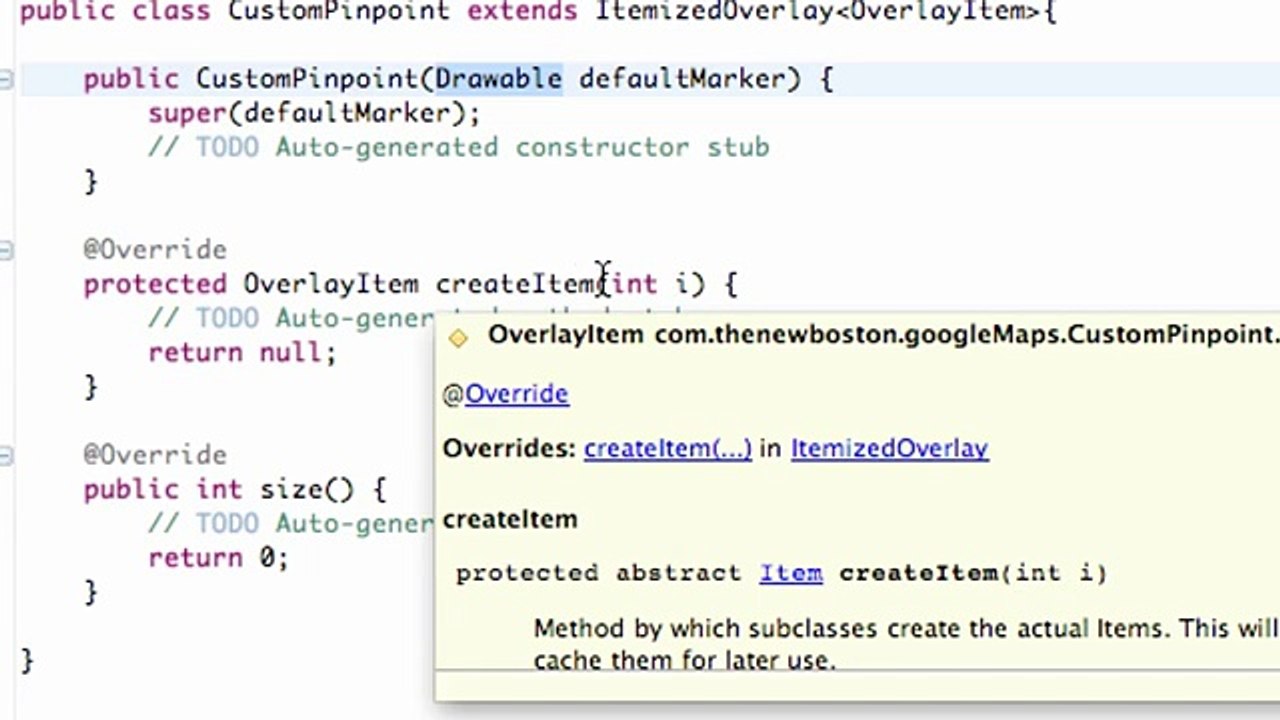The height and width of the screenshot is (720, 1280).
Task: Click the highlighted Drawable parameter type
Action: click(x=498, y=79)
